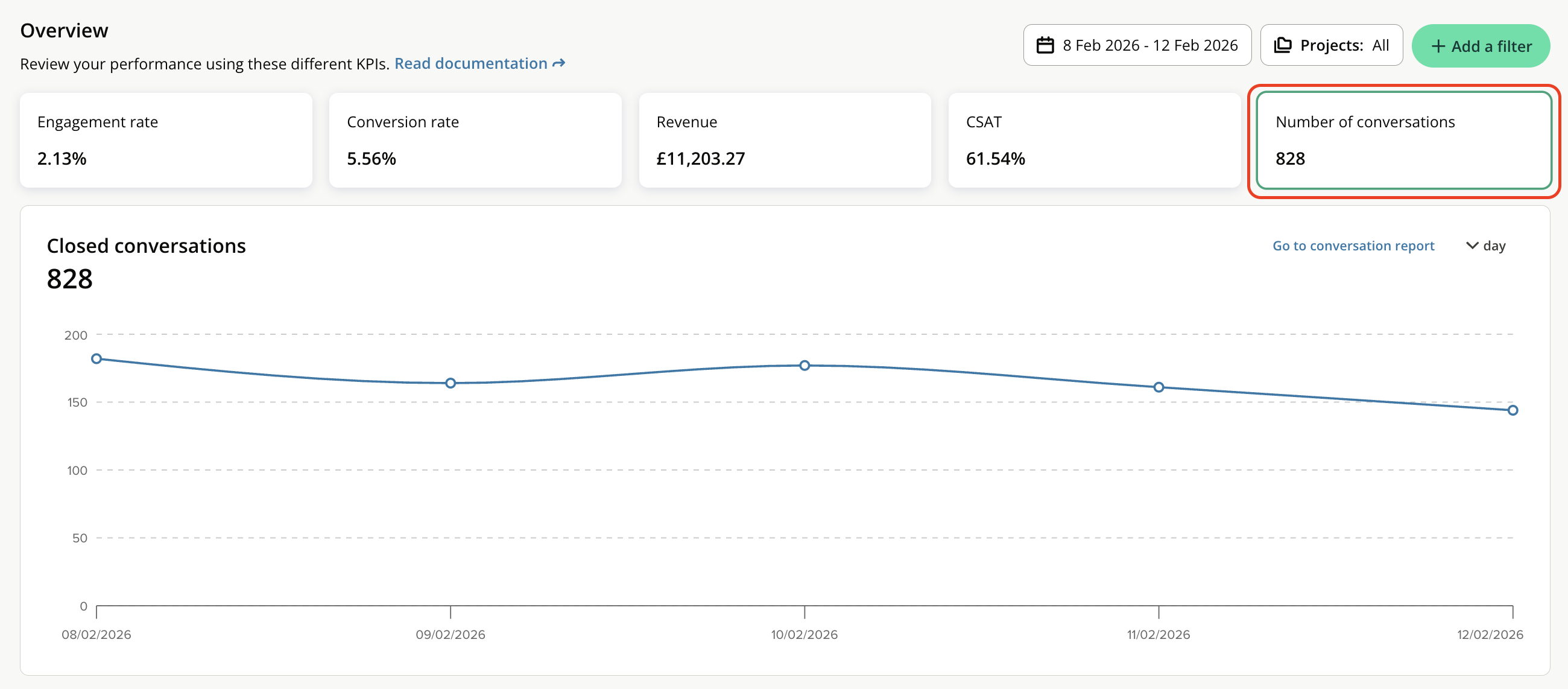This screenshot has height=689, width=1568.
Task: Select the Conversion rate KPI card
Action: (x=475, y=140)
